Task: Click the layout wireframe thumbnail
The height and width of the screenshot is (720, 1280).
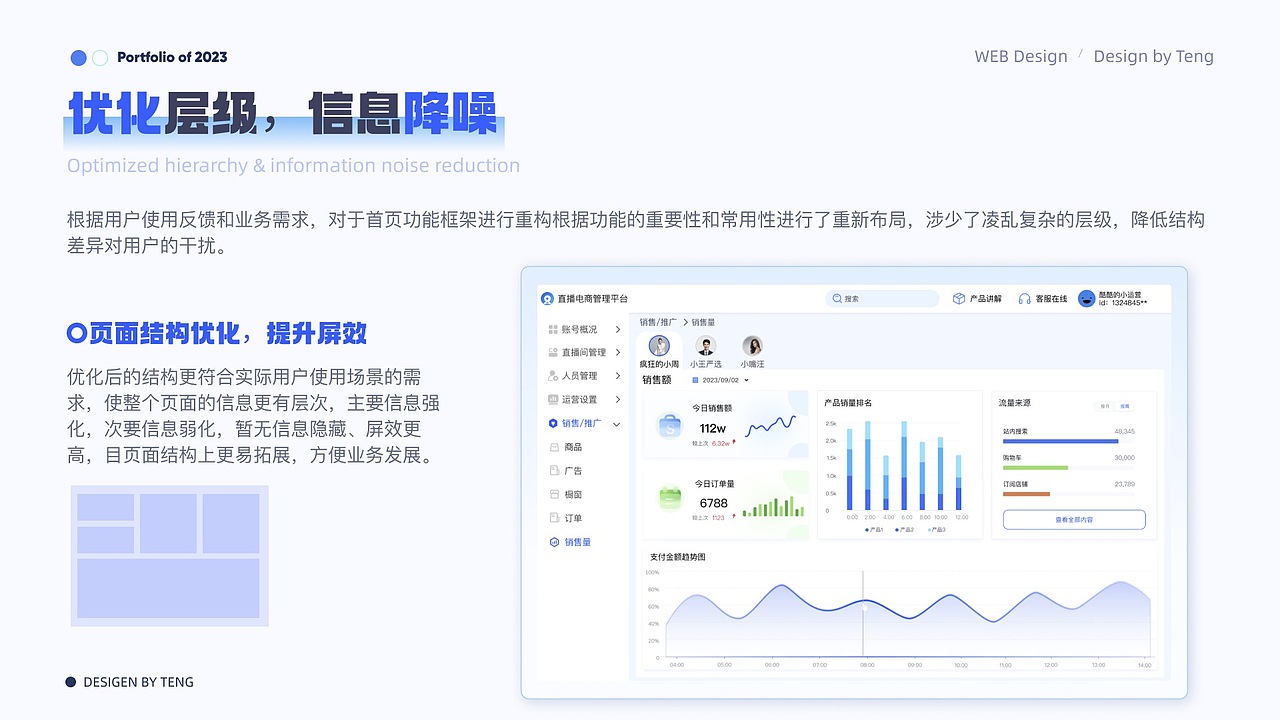Action: click(169, 556)
